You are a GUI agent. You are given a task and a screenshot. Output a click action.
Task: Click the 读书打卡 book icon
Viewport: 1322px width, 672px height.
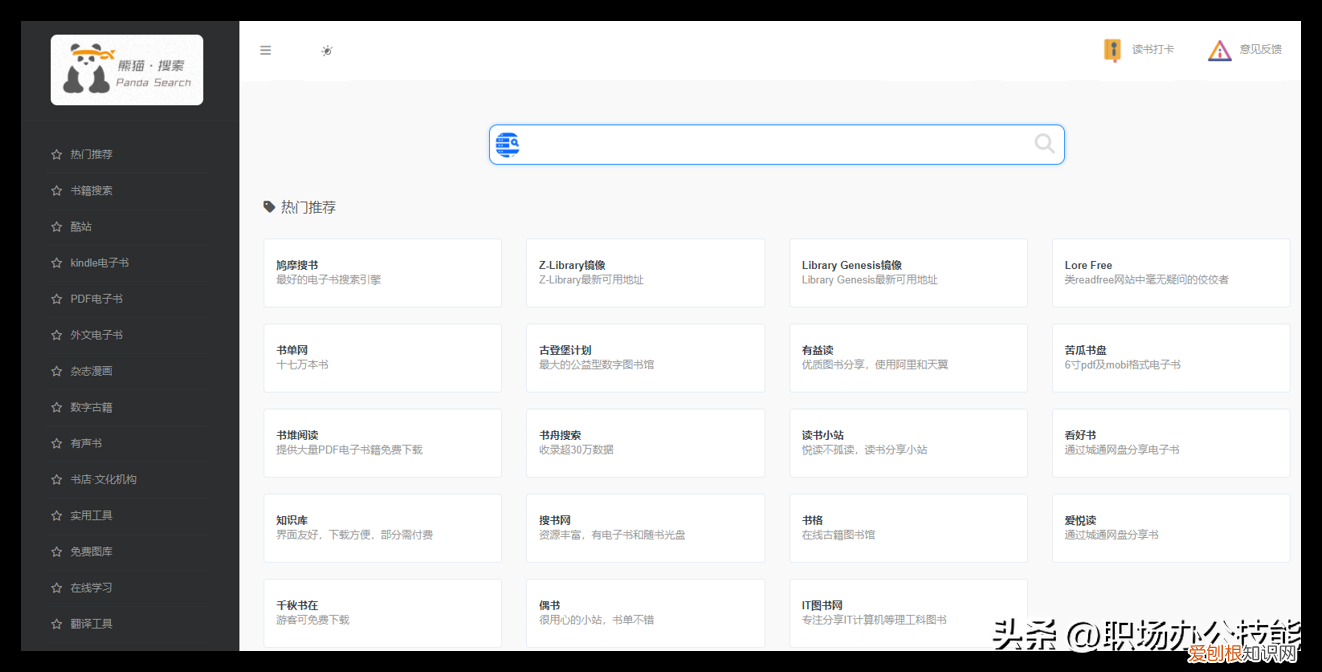pos(1112,49)
